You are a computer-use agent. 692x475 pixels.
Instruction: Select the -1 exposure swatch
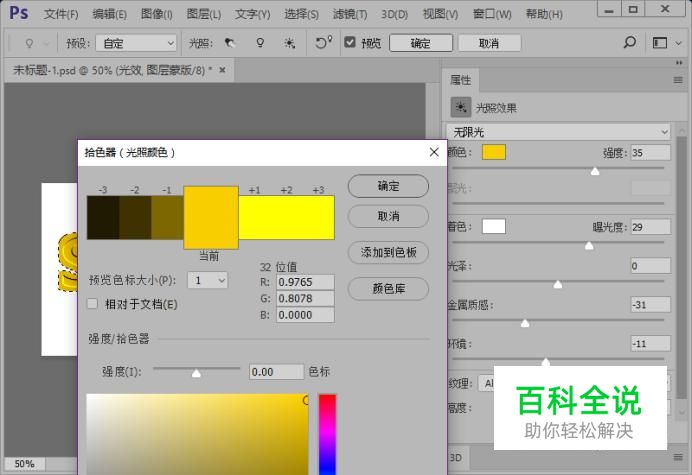[167, 217]
